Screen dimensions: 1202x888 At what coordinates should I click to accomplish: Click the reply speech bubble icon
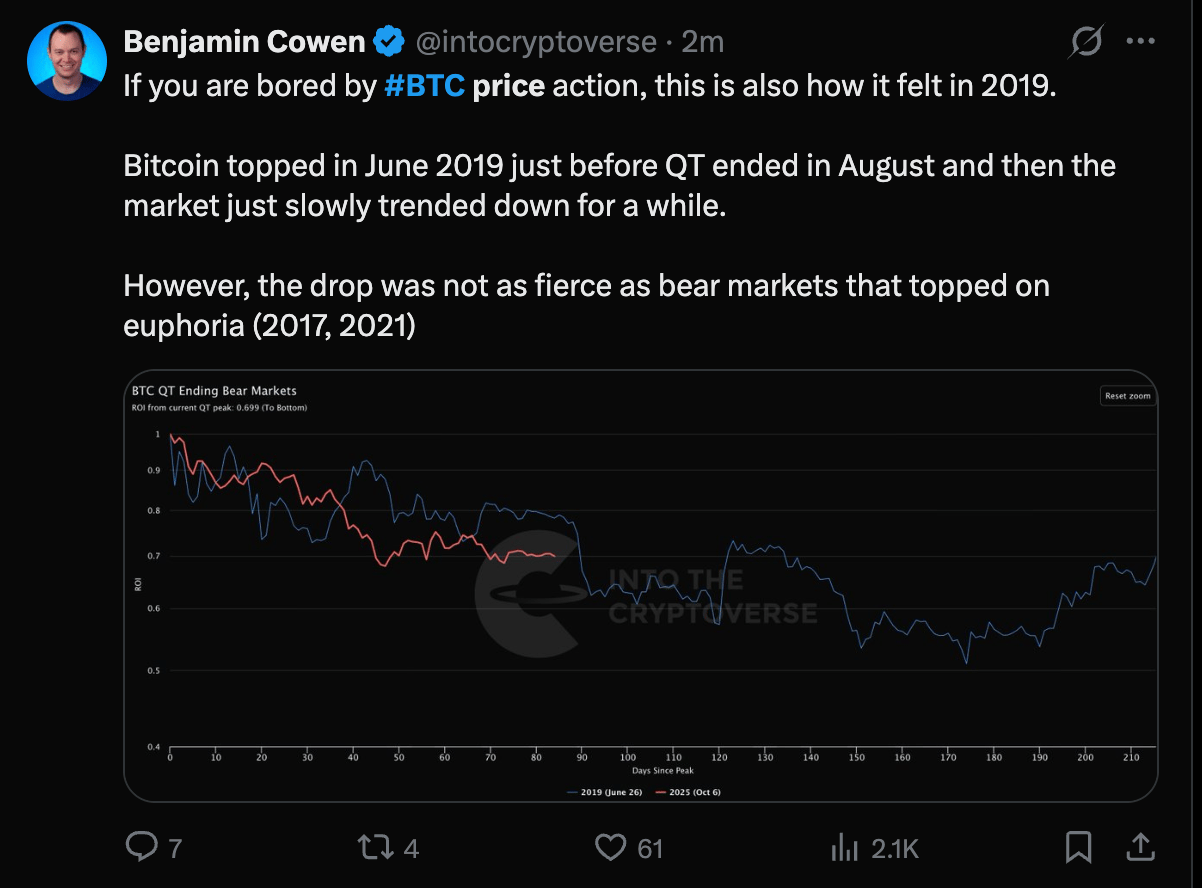(x=141, y=848)
